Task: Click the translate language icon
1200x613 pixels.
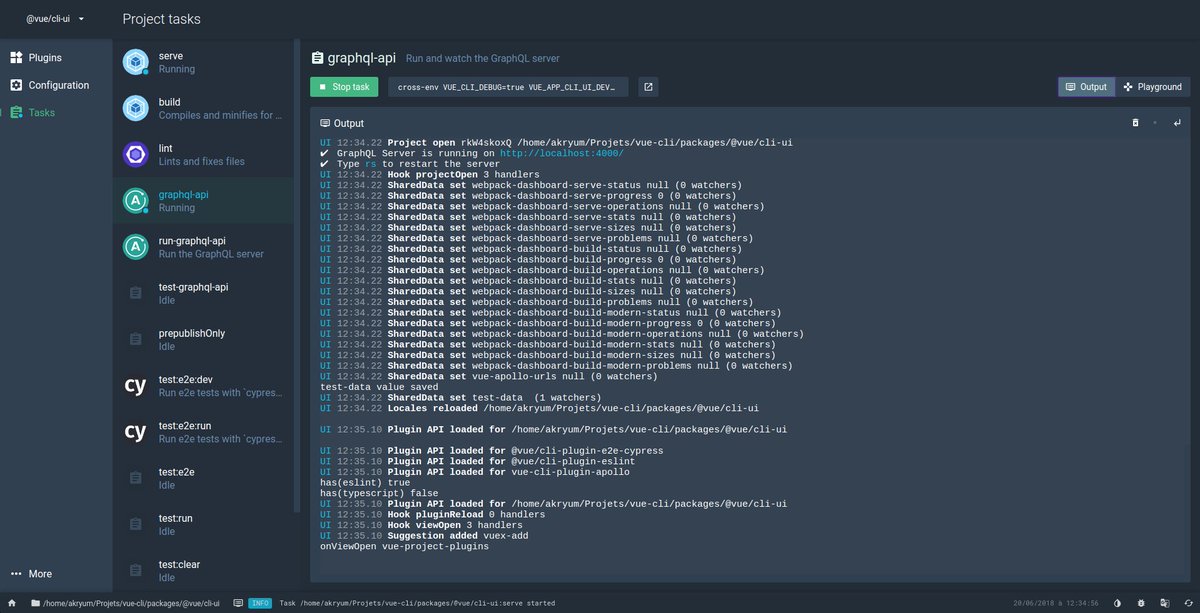Action: point(1164,603)
